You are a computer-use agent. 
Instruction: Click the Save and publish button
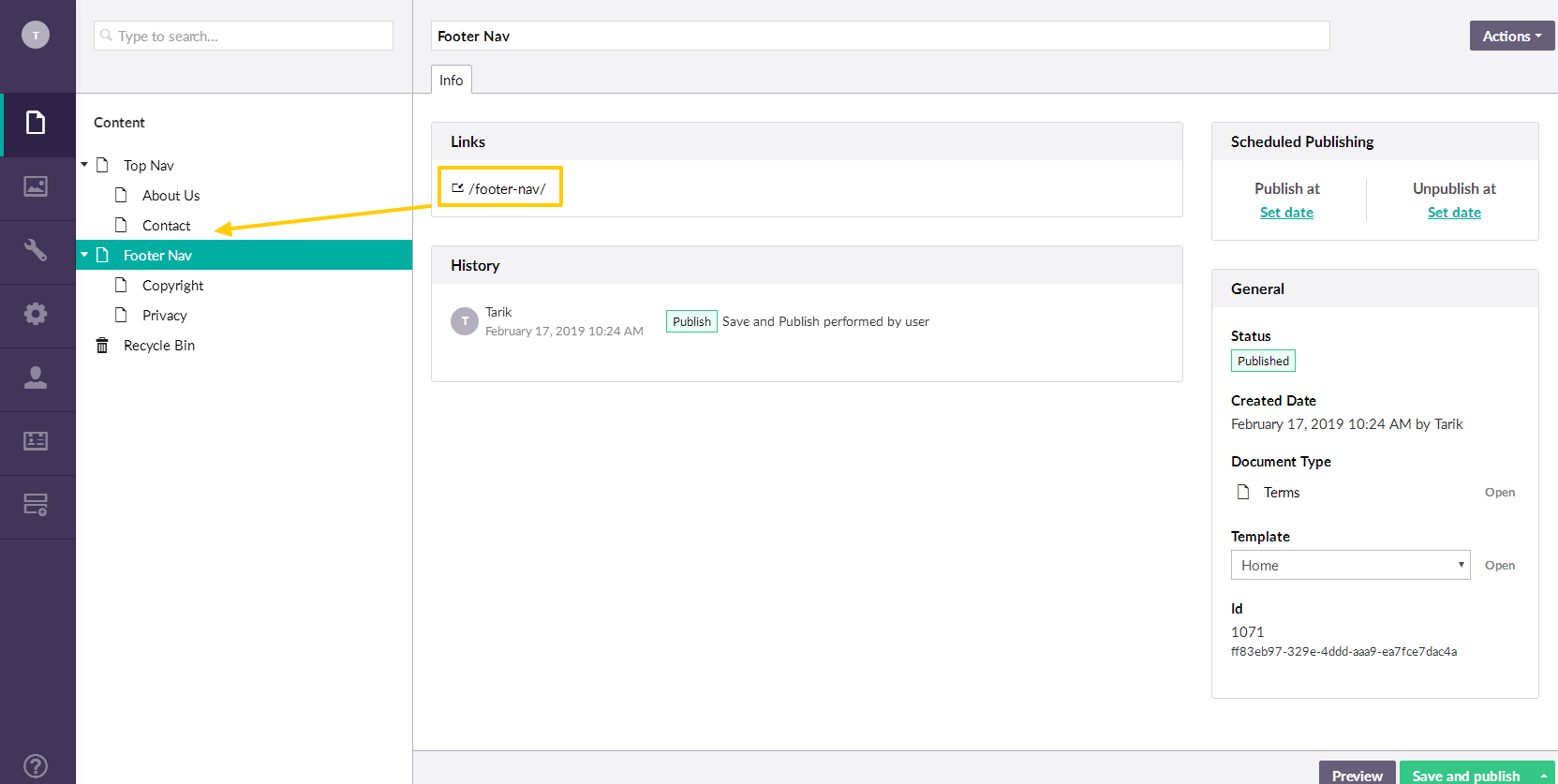pyautogui.click(x=1465, y=775)
